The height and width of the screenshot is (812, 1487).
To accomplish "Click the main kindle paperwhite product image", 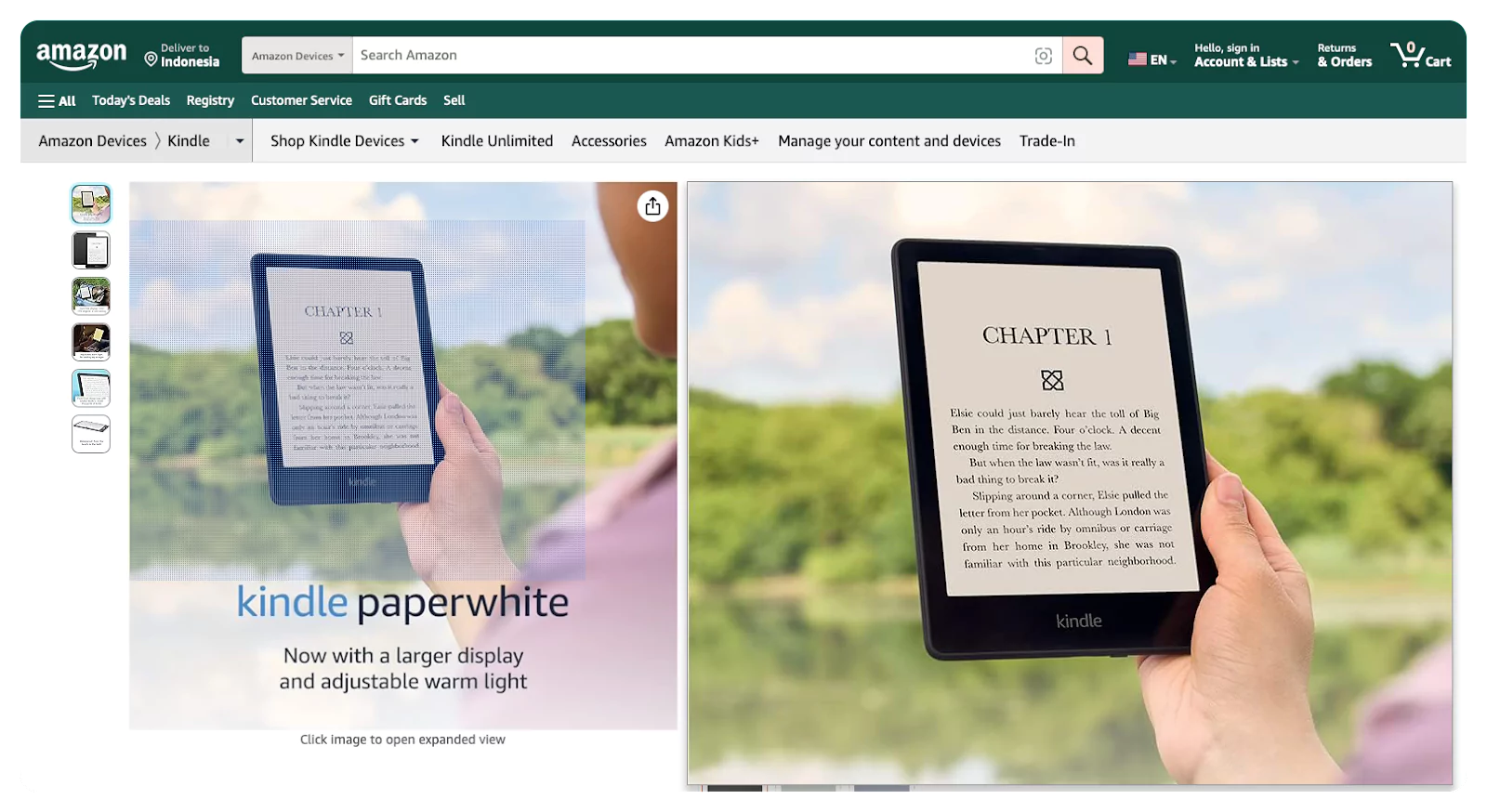I will [x=403, y=455].
